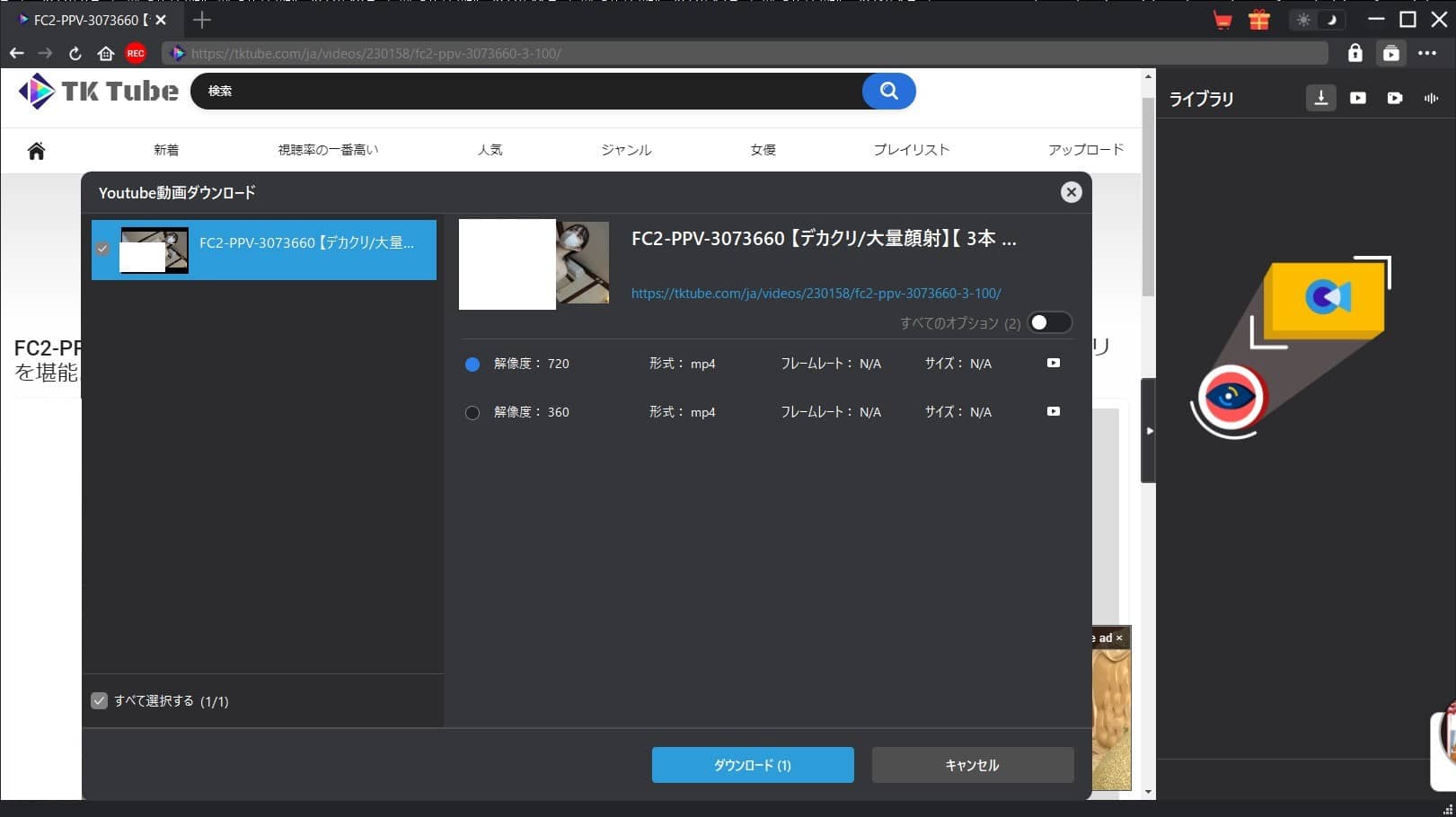This screenshot has height=817, width=1456.
Task: Open the ジャンル menu item
Action: (x=626, y=150)
